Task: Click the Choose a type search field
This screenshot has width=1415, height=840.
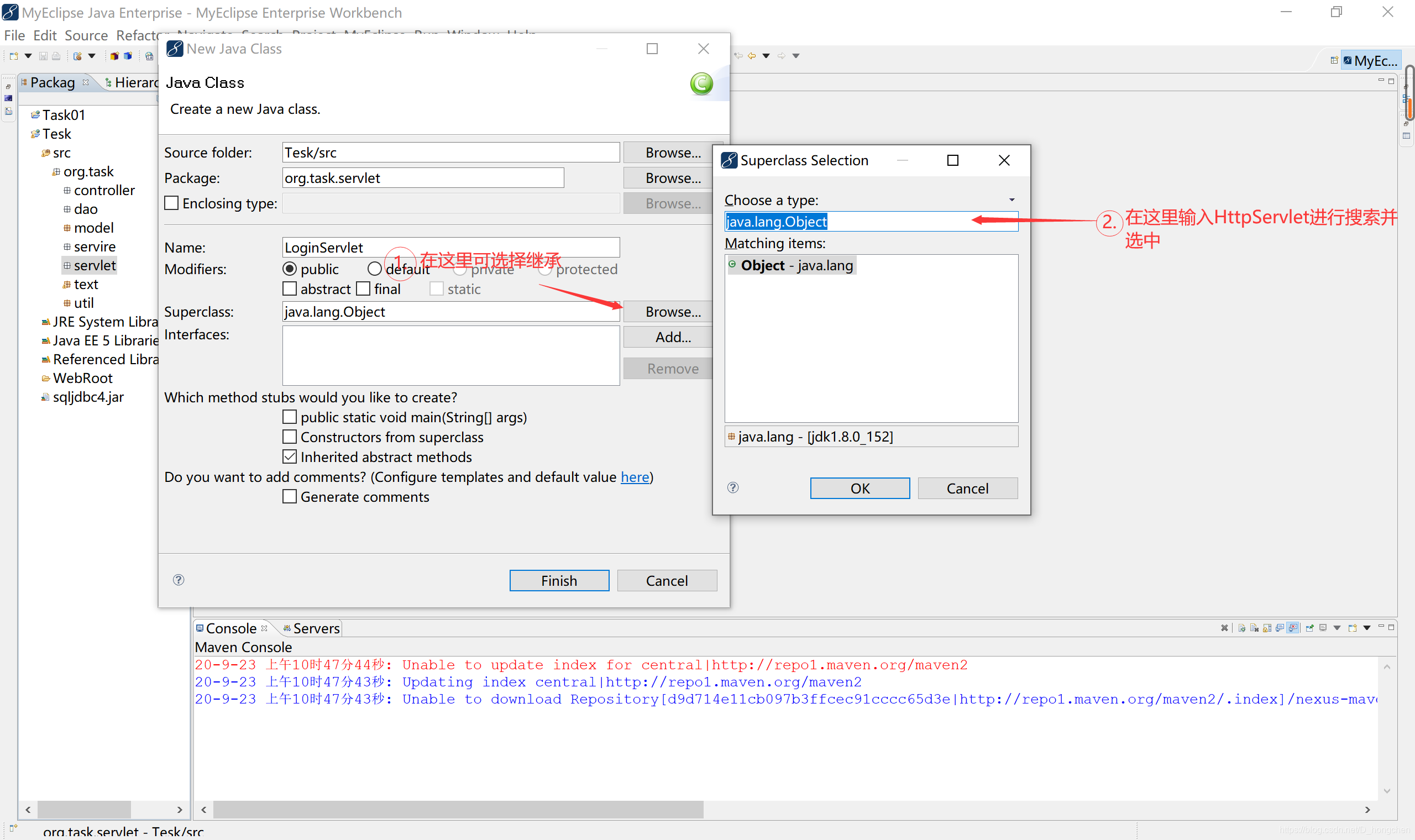Action: (871, 221)
